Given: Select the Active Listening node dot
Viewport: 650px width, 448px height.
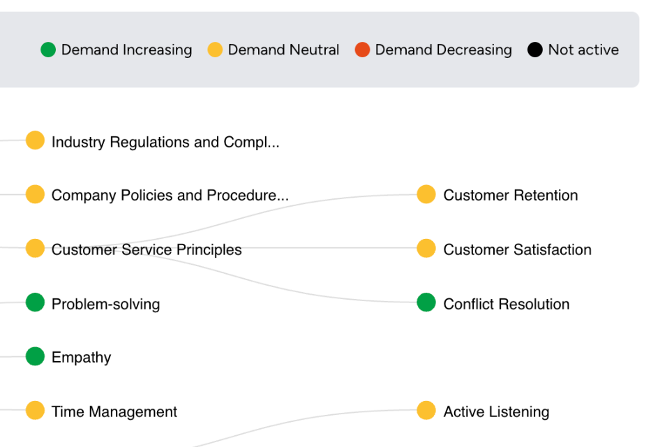Looking at the screenshot, I should click(426, 410).
